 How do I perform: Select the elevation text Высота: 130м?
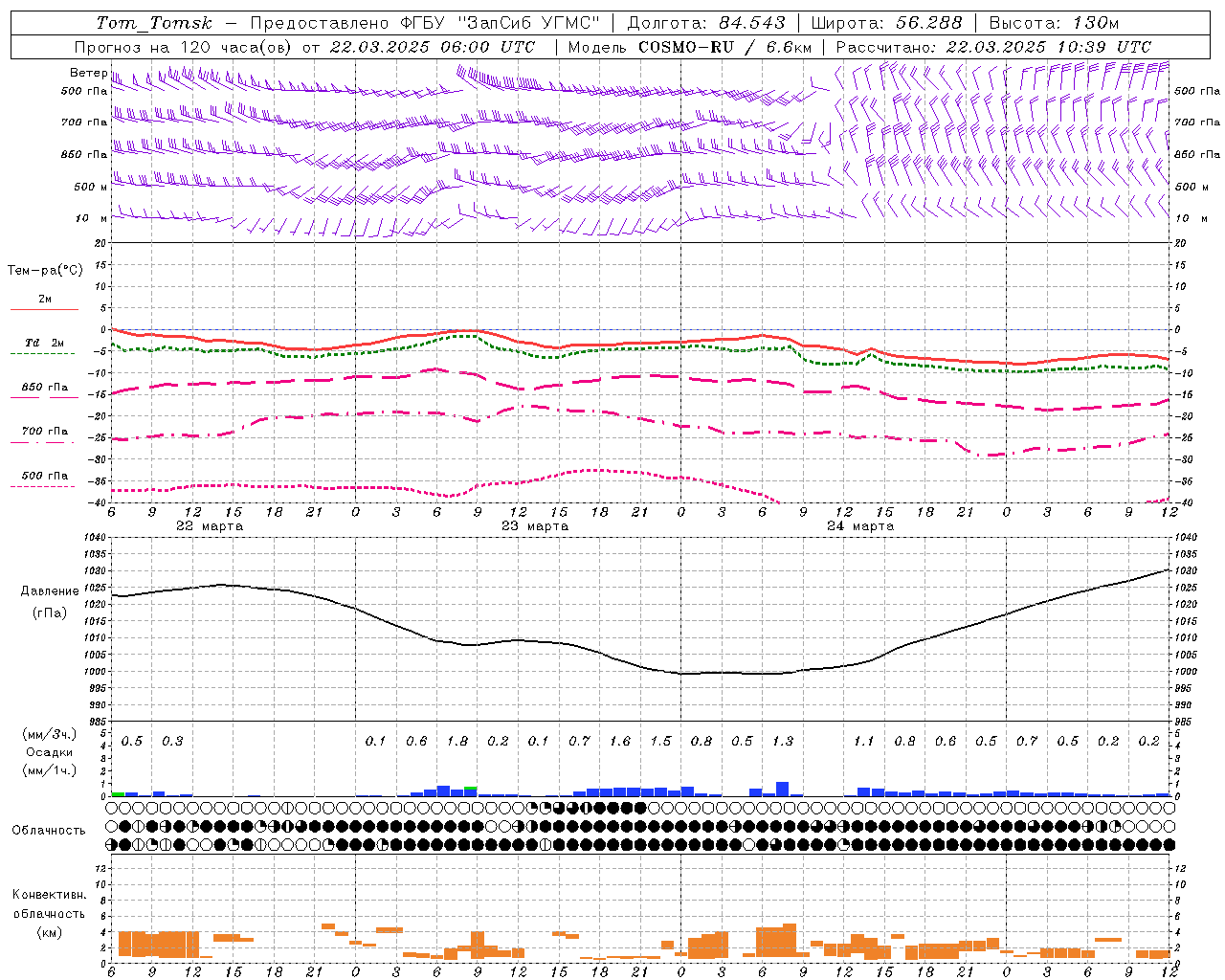1054,23
